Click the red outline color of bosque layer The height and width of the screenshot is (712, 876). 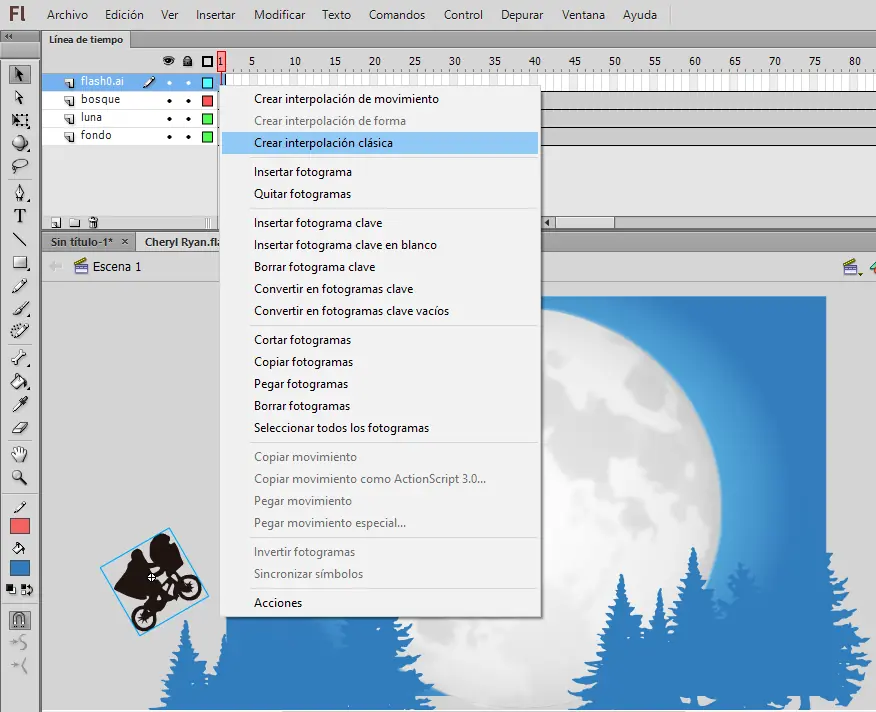click(207, 101)
